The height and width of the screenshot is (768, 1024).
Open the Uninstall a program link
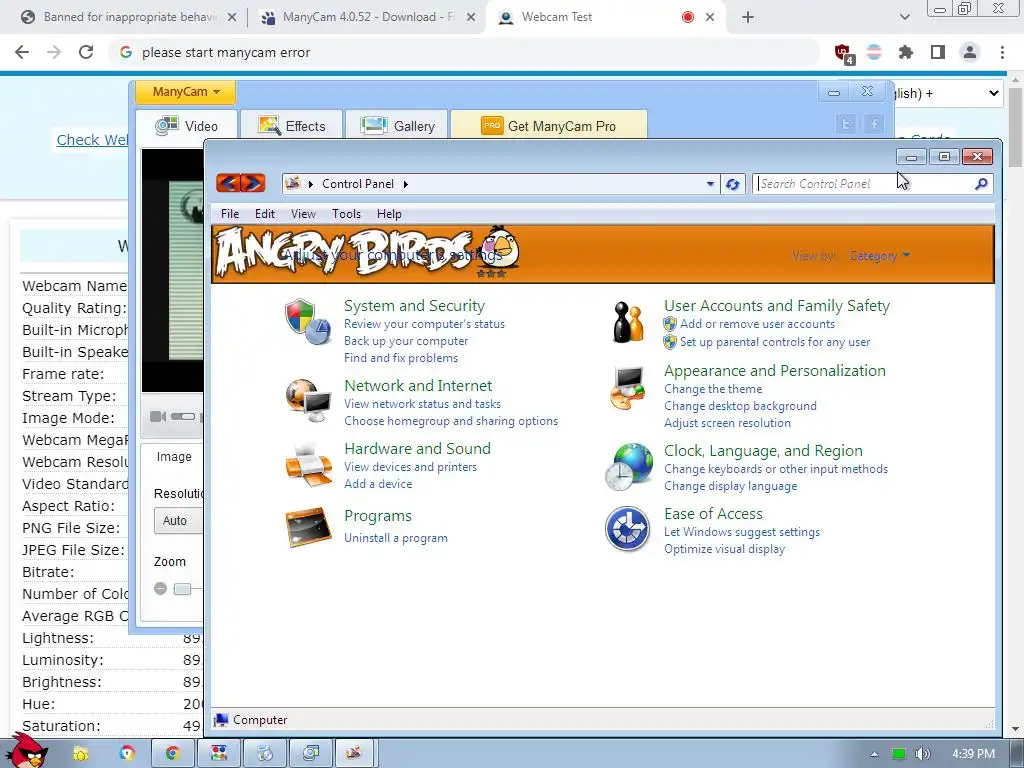point(396,538)
